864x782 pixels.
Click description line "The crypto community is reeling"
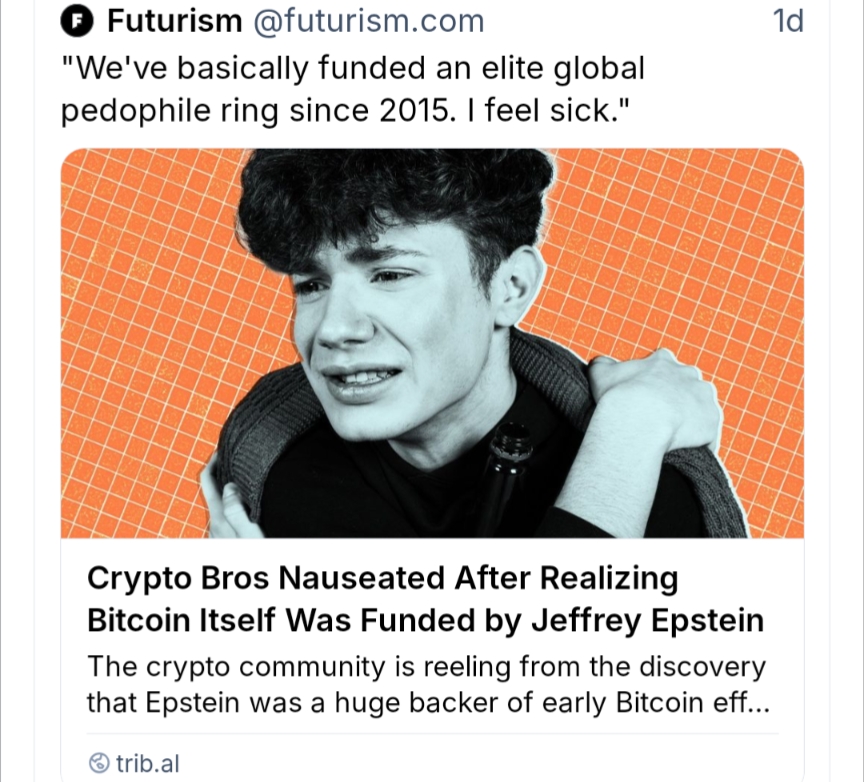[x=426, y=666]
